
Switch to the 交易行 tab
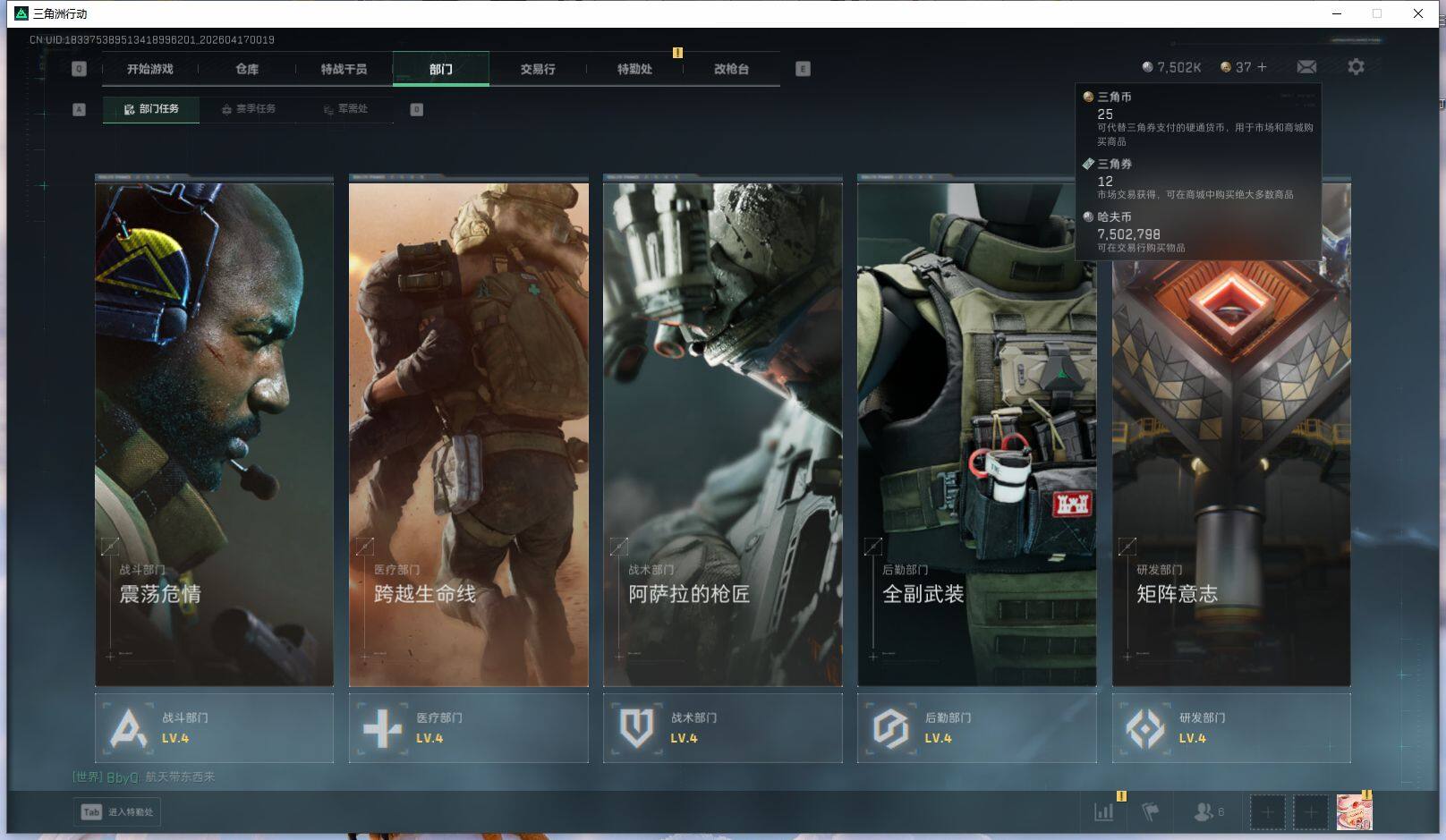click(x=538, y=69)
